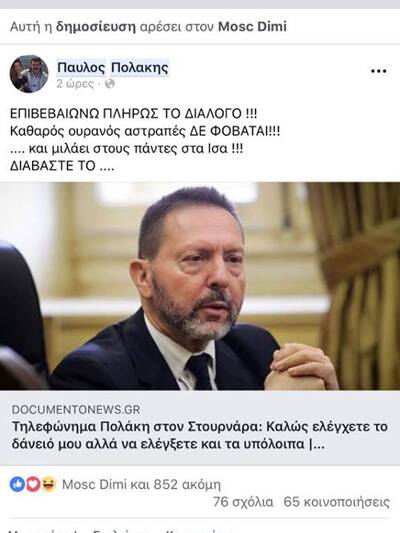Click the globe public-audience icon

[109, 84]
